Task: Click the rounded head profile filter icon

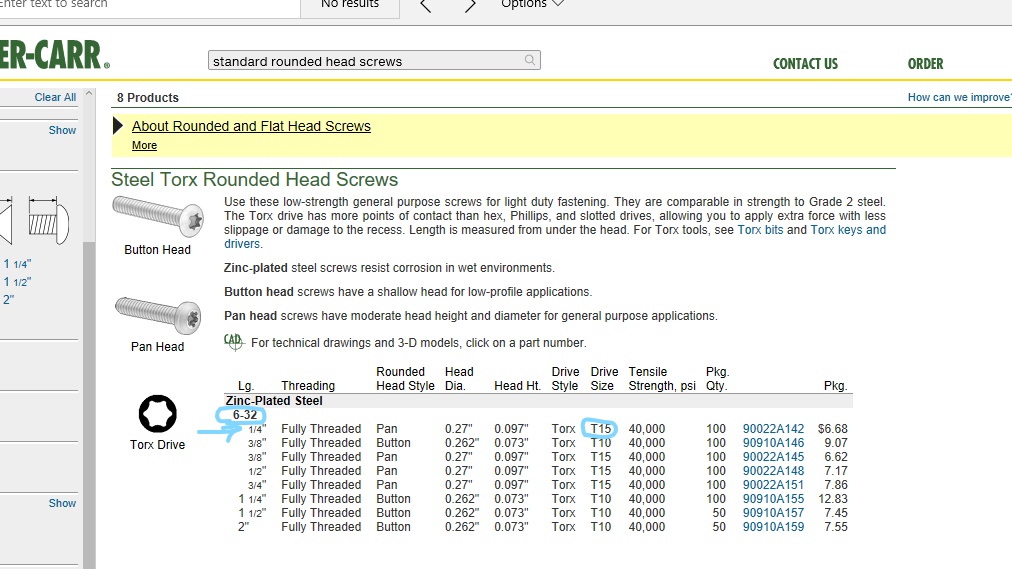Action: click(x=49, y=221)
